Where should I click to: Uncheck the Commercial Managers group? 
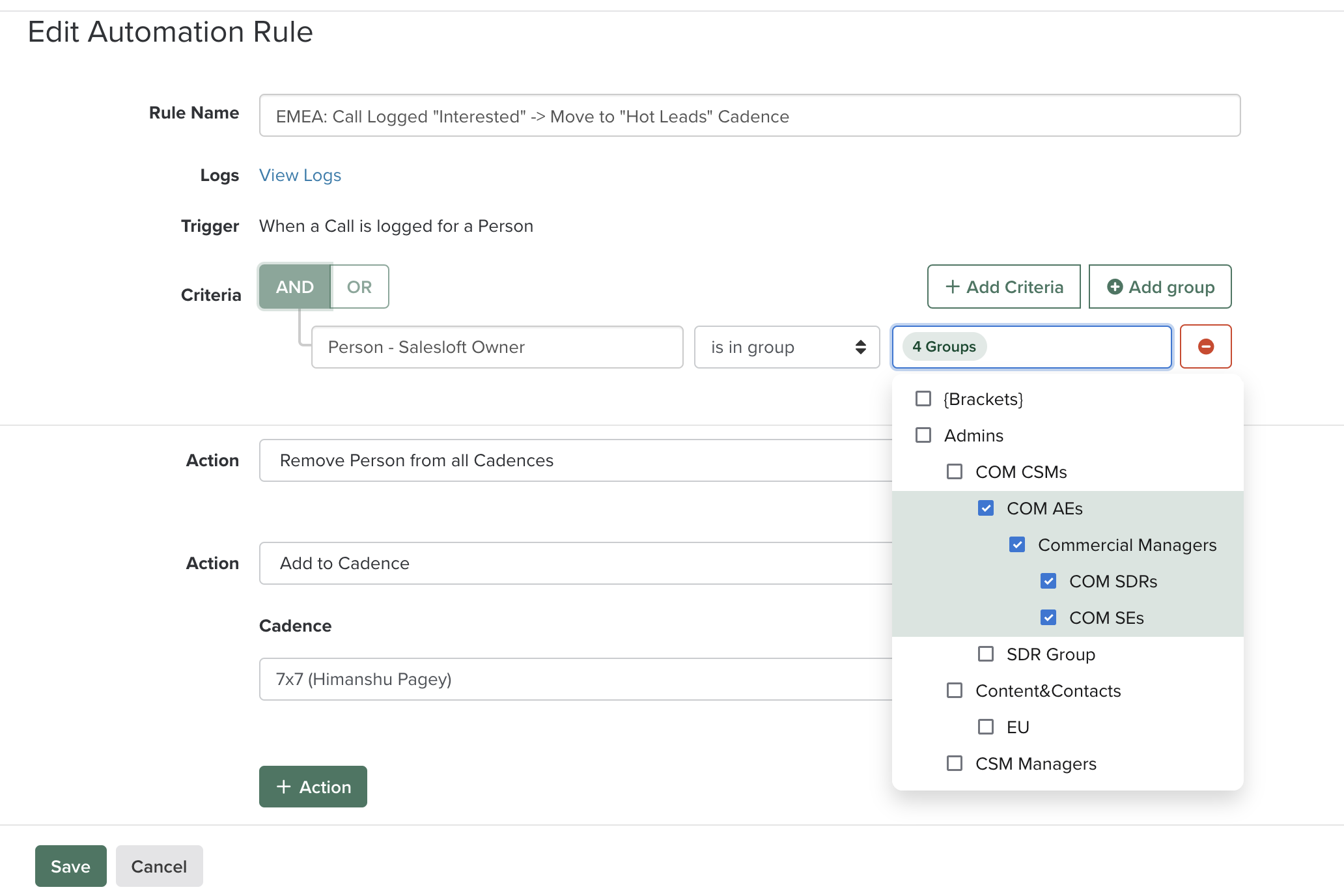[x=1016, y=544]
